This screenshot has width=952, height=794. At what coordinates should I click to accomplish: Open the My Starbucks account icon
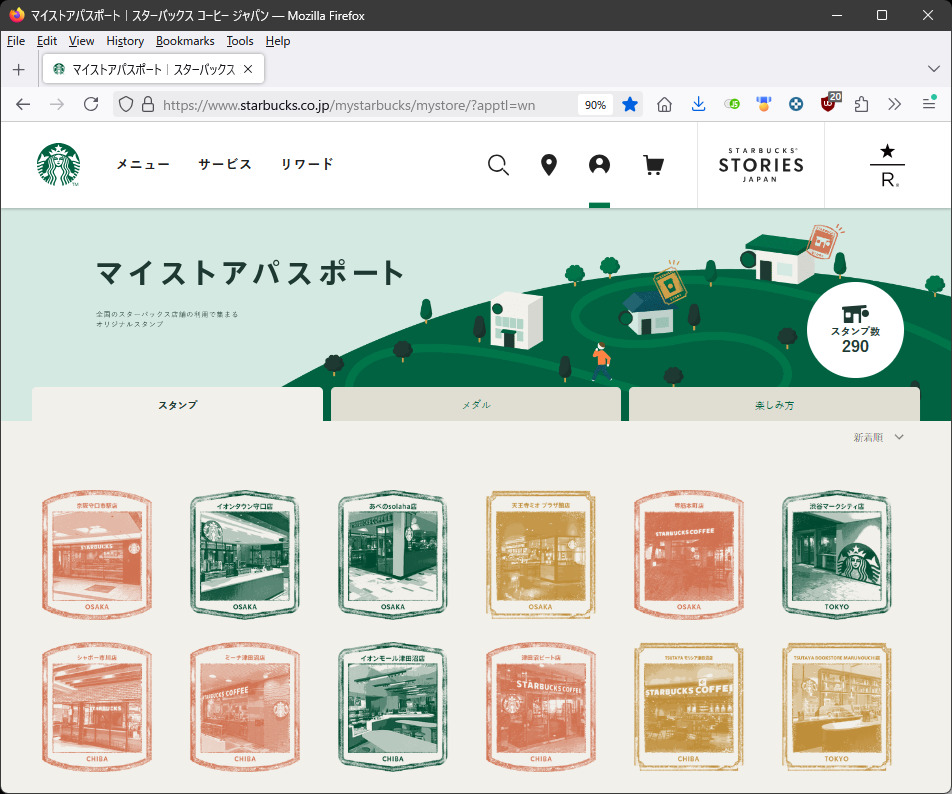coord(599,165)
